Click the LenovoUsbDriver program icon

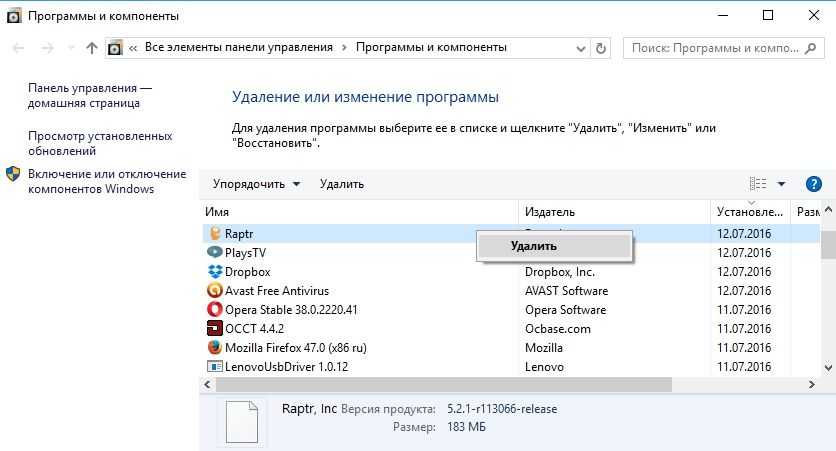tap(215, 367)
